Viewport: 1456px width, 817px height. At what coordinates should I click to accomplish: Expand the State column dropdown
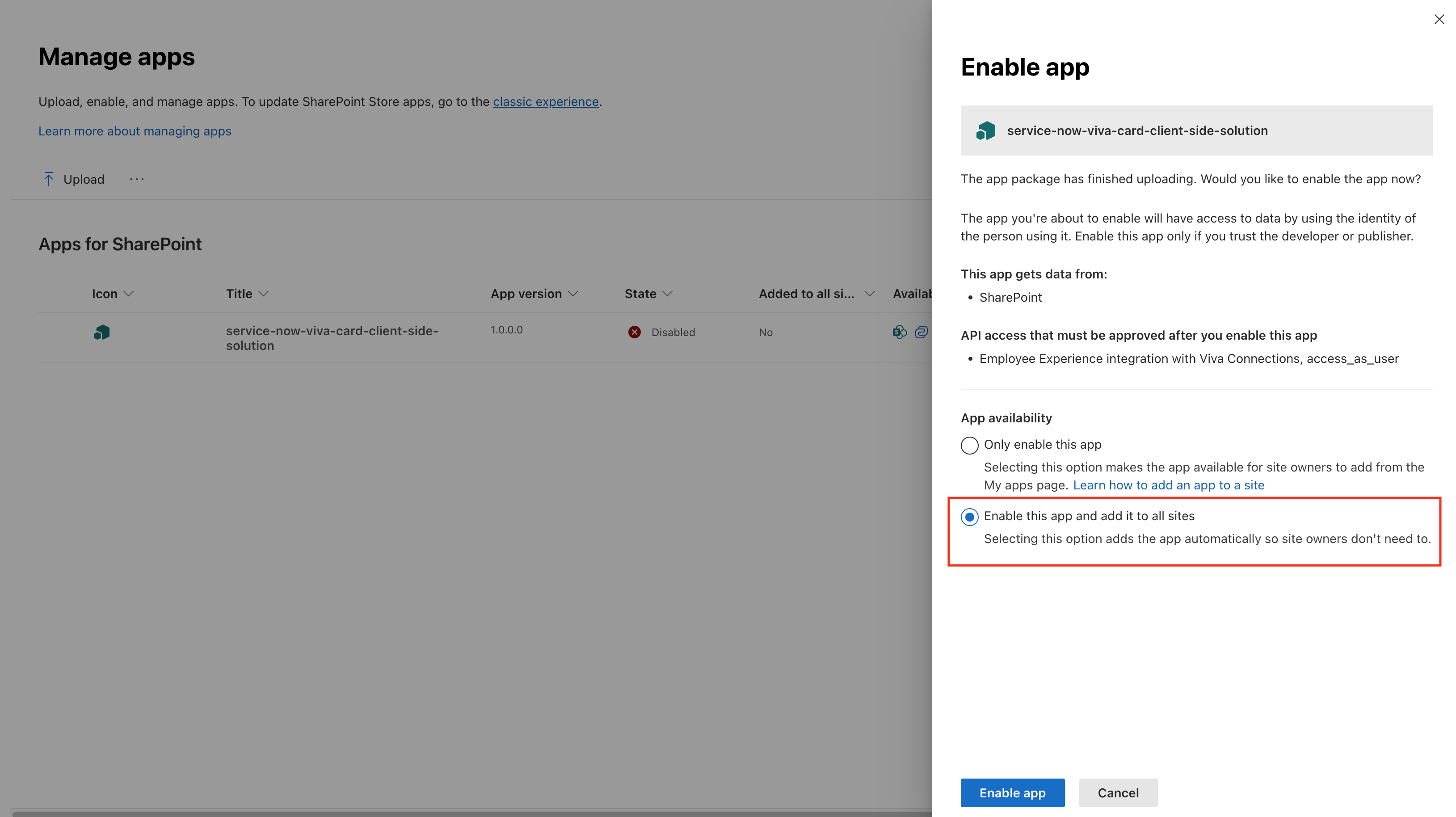[x=667, y=294]
